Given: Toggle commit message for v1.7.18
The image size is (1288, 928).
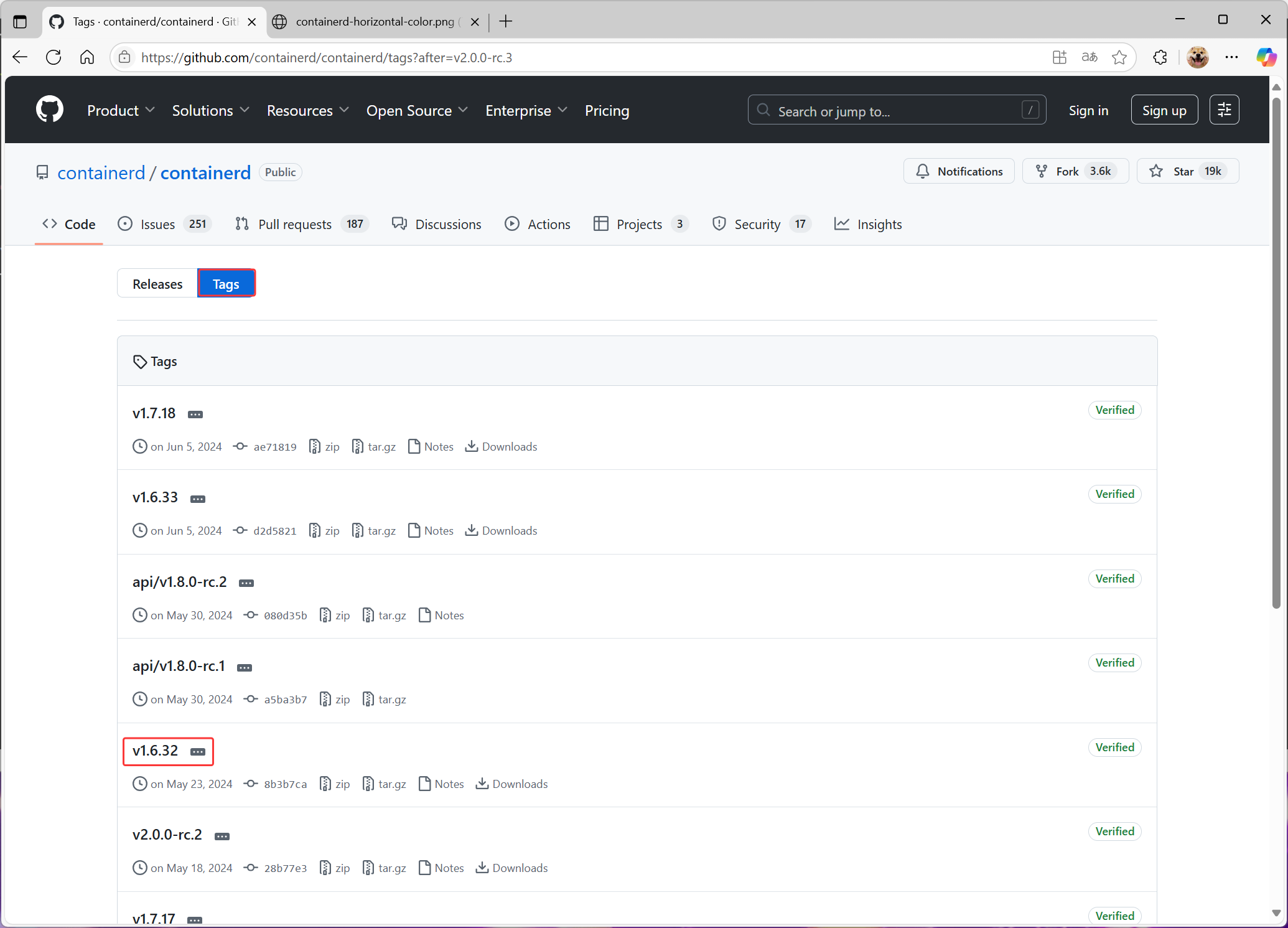Looking at the screenshot, I should point(195,415).
